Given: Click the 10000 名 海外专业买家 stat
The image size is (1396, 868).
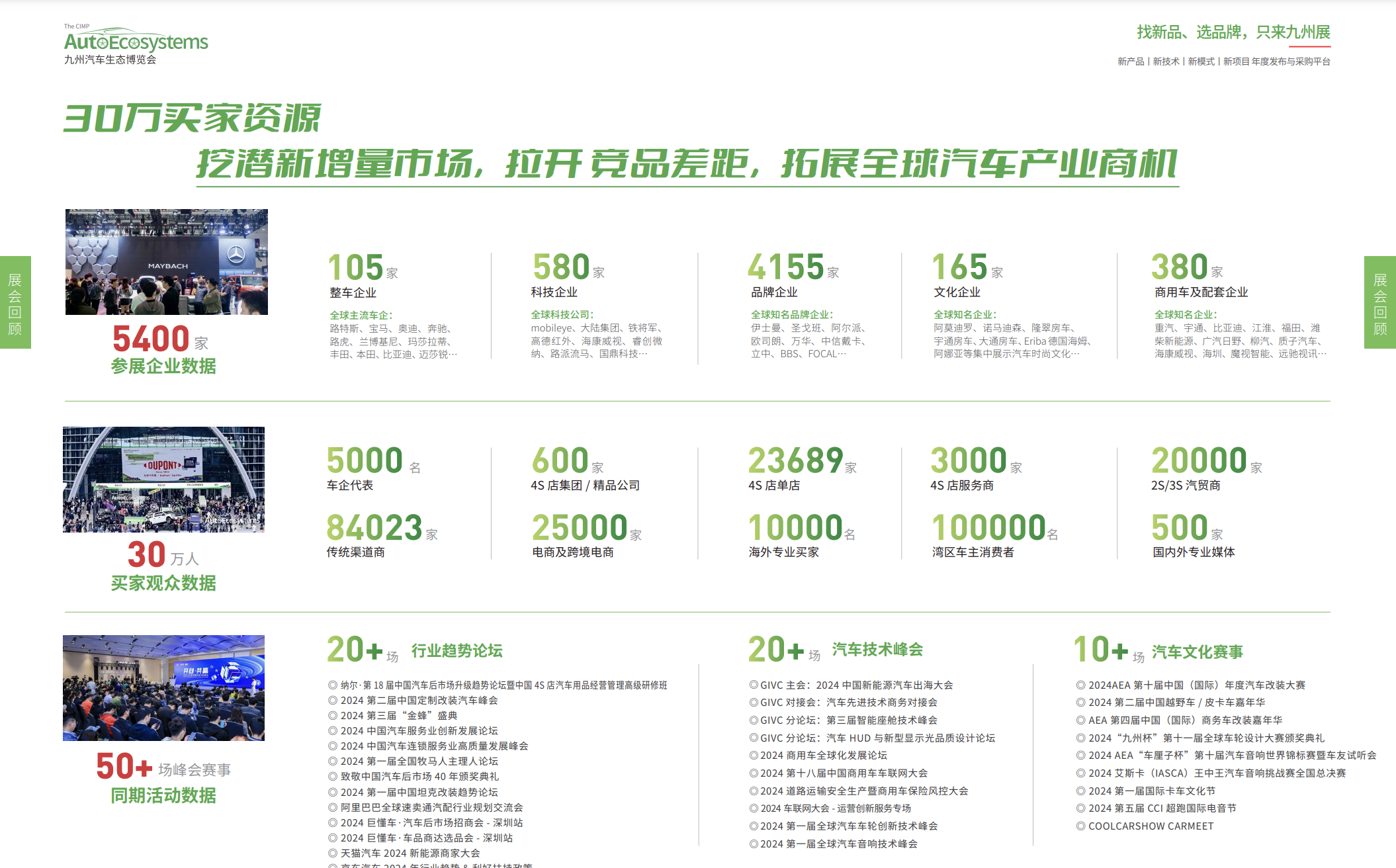Looking at the screenshot, I should [x=803, y=535].
